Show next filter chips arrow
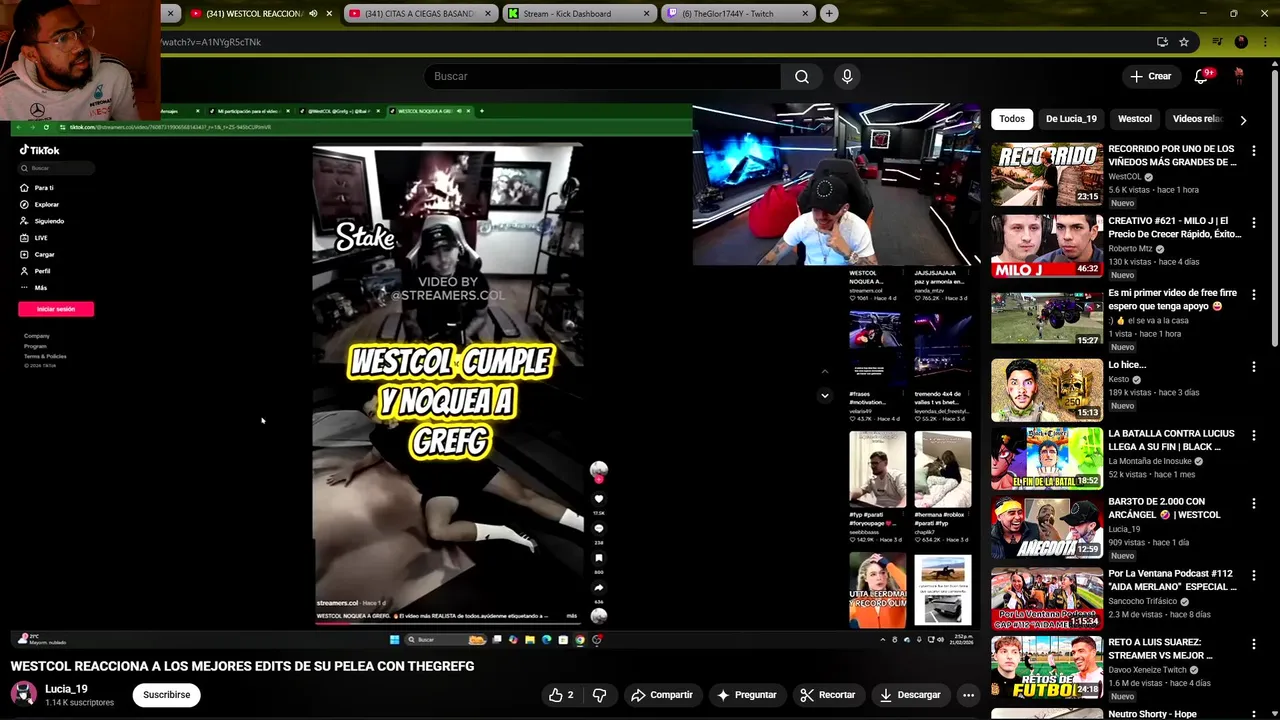 pos(1243,120)
